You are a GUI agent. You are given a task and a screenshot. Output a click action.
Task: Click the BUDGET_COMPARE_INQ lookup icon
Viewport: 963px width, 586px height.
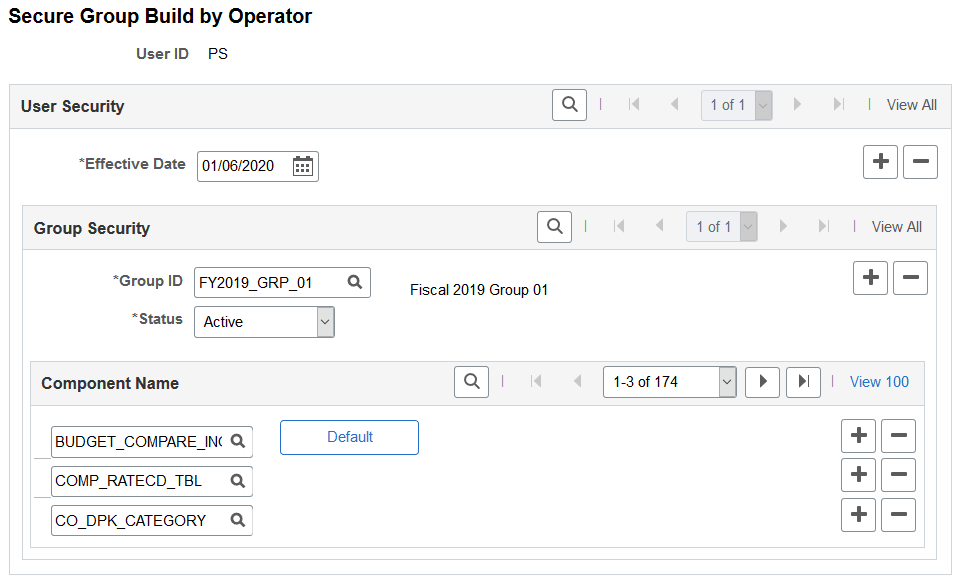[237, 441]
